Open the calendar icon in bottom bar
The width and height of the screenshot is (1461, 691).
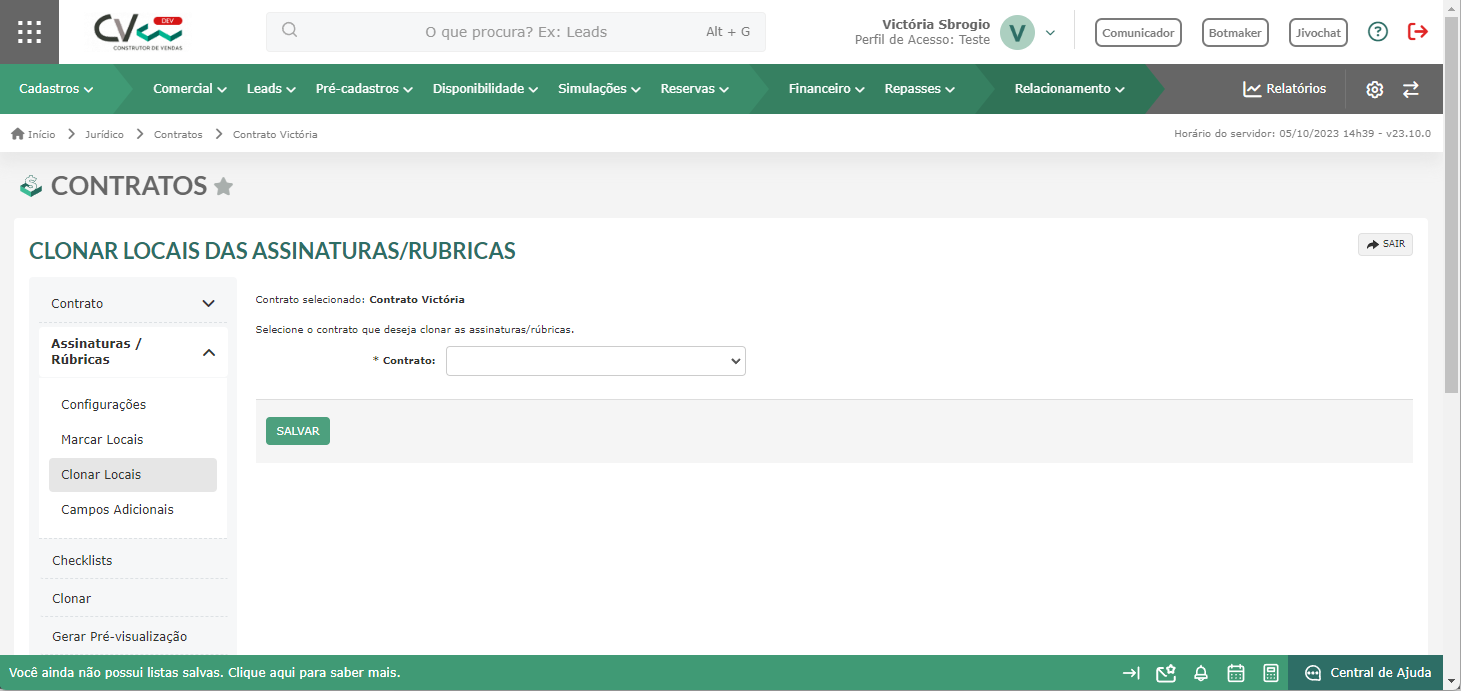coord(1236,673)
